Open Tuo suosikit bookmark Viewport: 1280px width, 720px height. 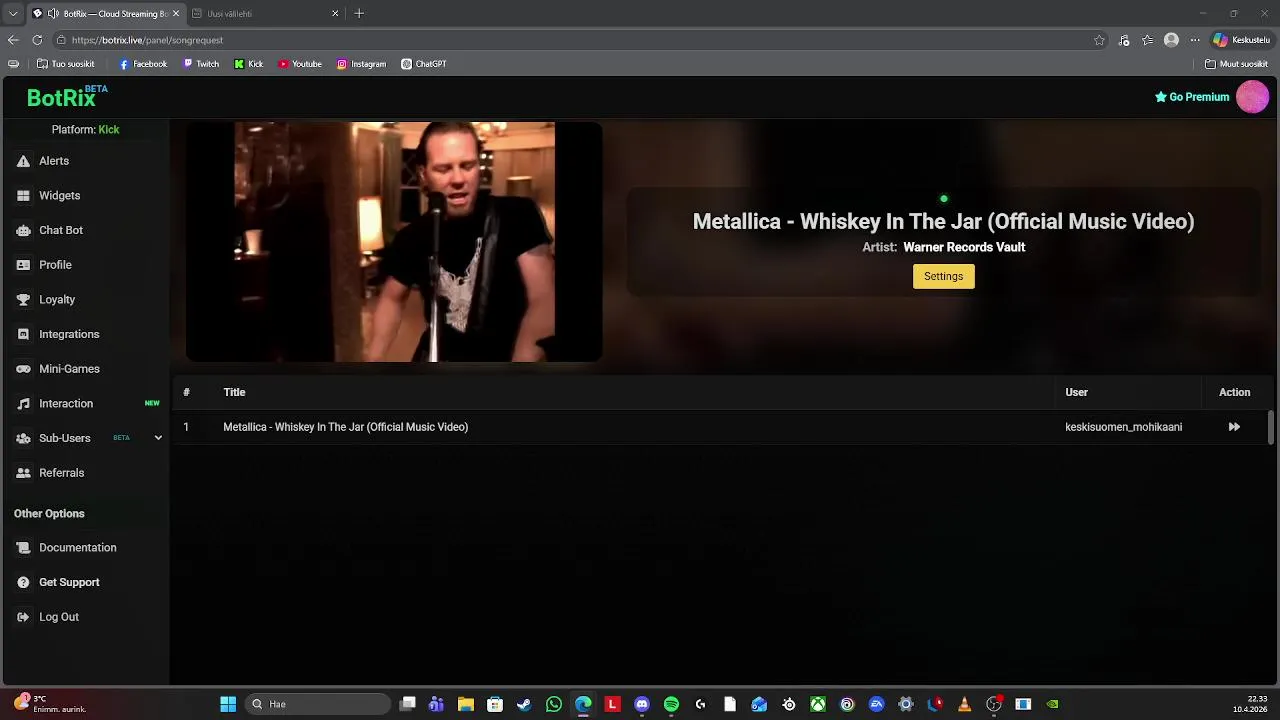point(65,64)
